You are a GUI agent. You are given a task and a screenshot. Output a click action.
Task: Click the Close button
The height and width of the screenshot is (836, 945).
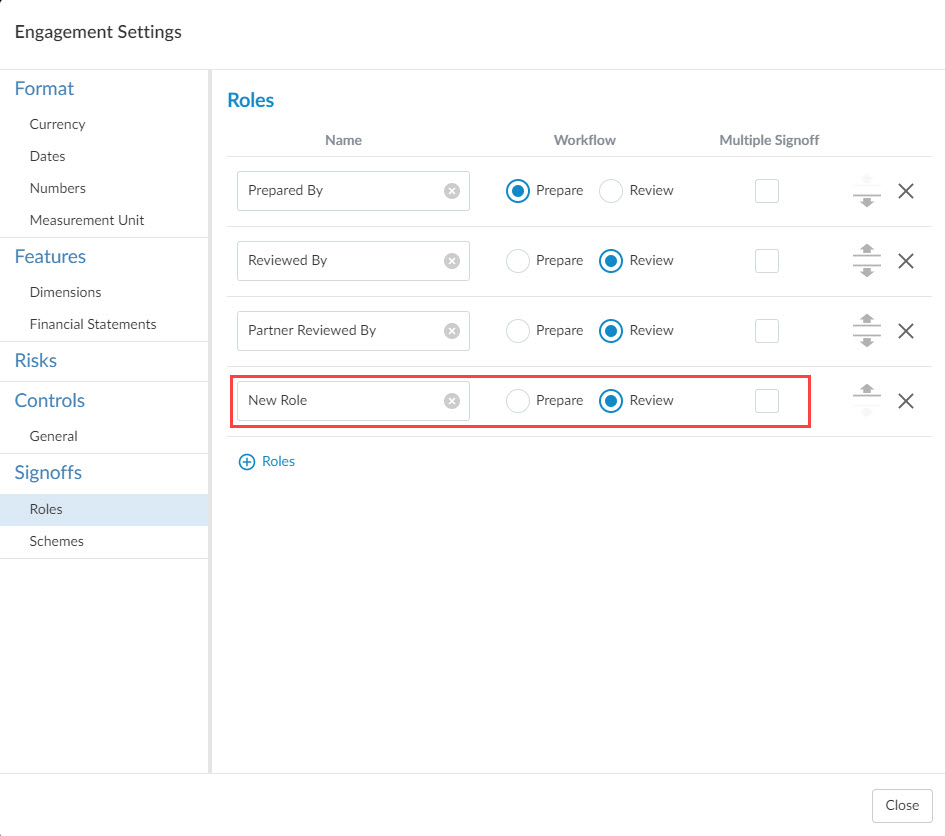pos(901,805)
